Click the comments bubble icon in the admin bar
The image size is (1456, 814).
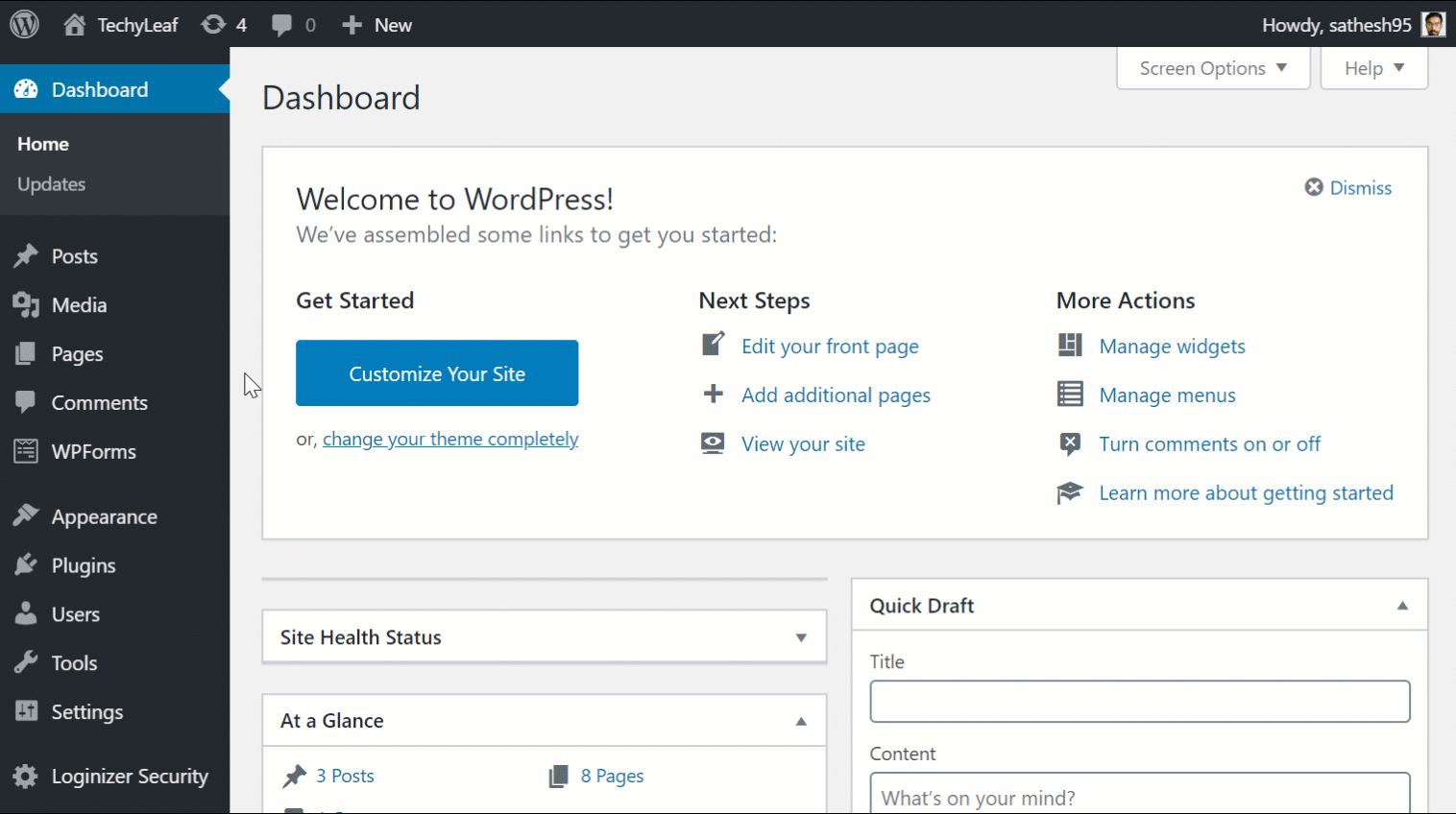(281, 25)
